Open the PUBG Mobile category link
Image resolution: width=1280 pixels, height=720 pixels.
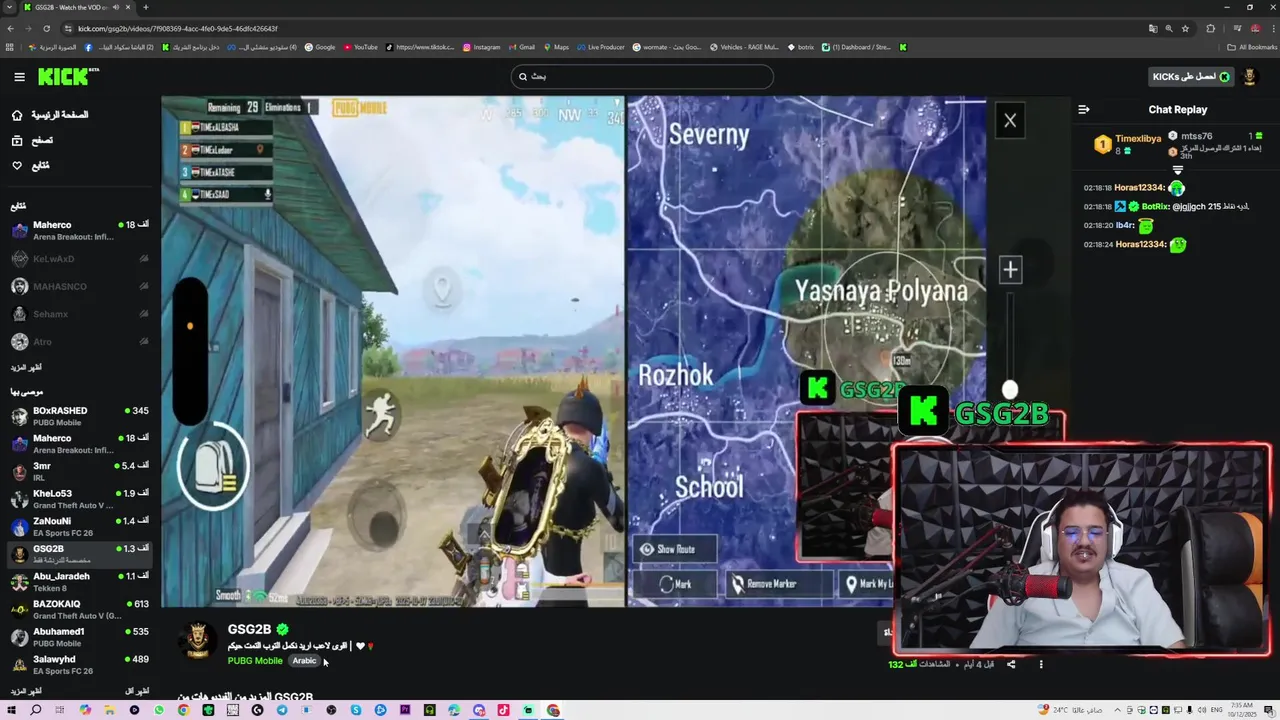pos(255,661)
